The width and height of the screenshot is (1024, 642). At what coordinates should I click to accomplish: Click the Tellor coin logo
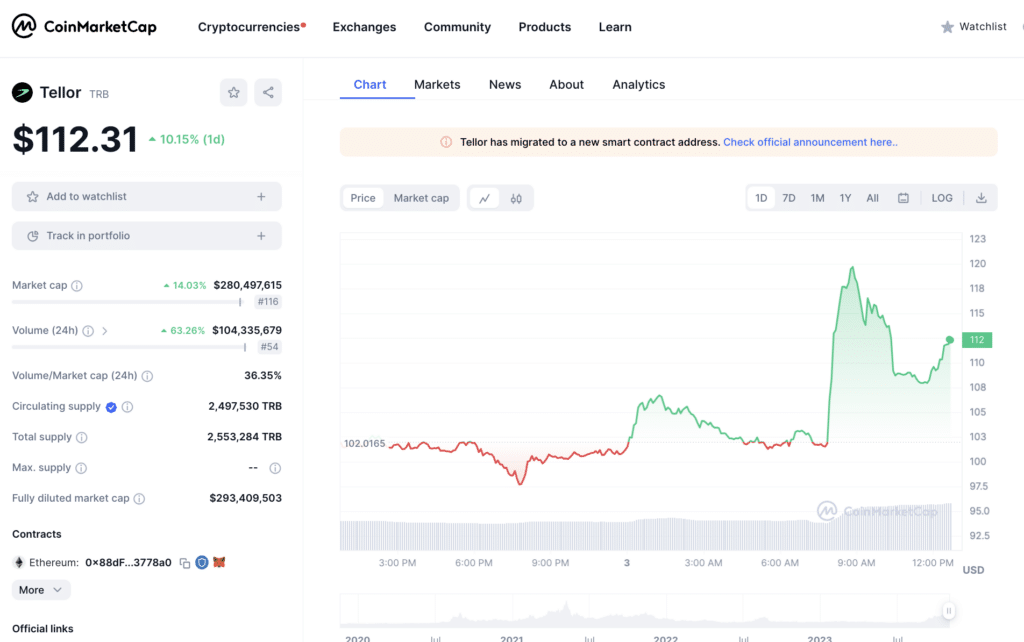tap(22, 93)
